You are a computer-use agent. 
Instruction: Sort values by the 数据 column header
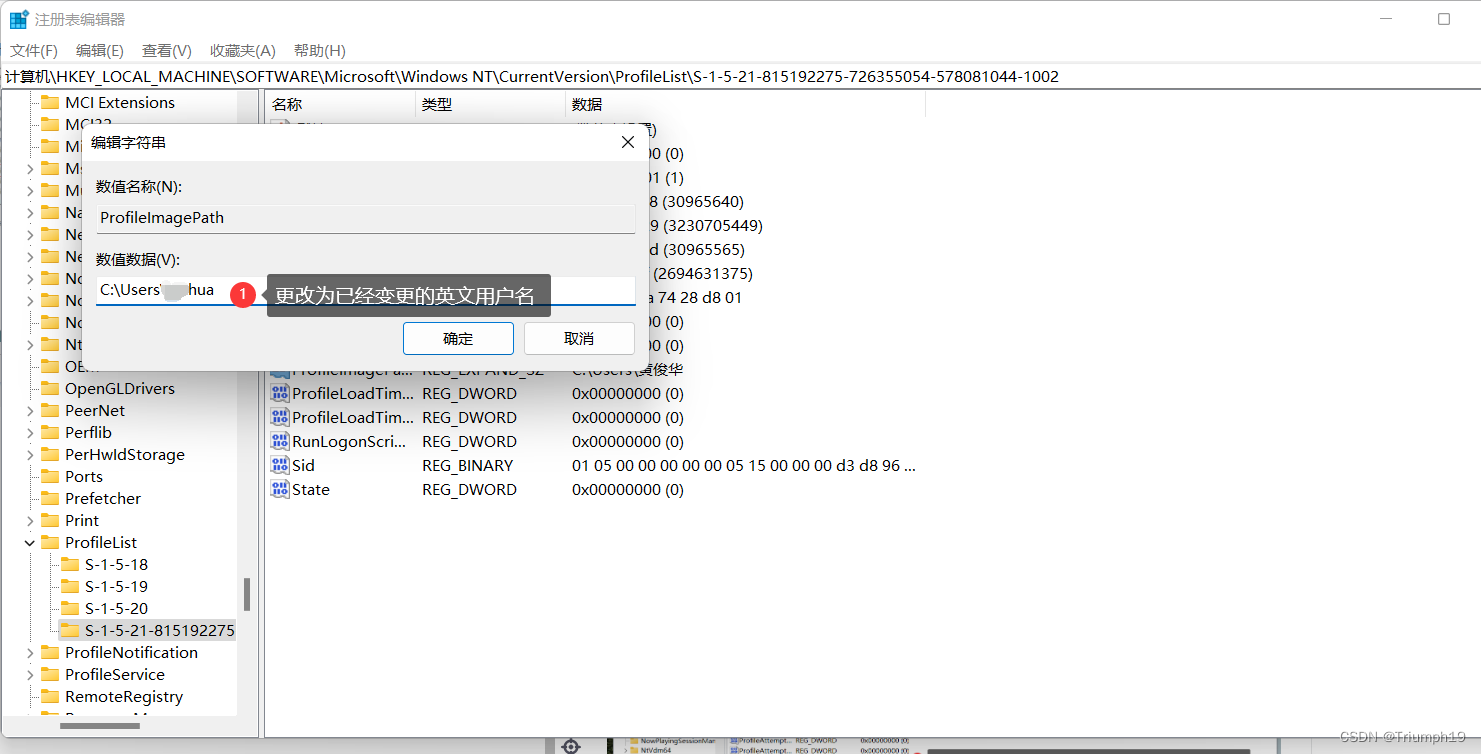(x=745, y=104)
